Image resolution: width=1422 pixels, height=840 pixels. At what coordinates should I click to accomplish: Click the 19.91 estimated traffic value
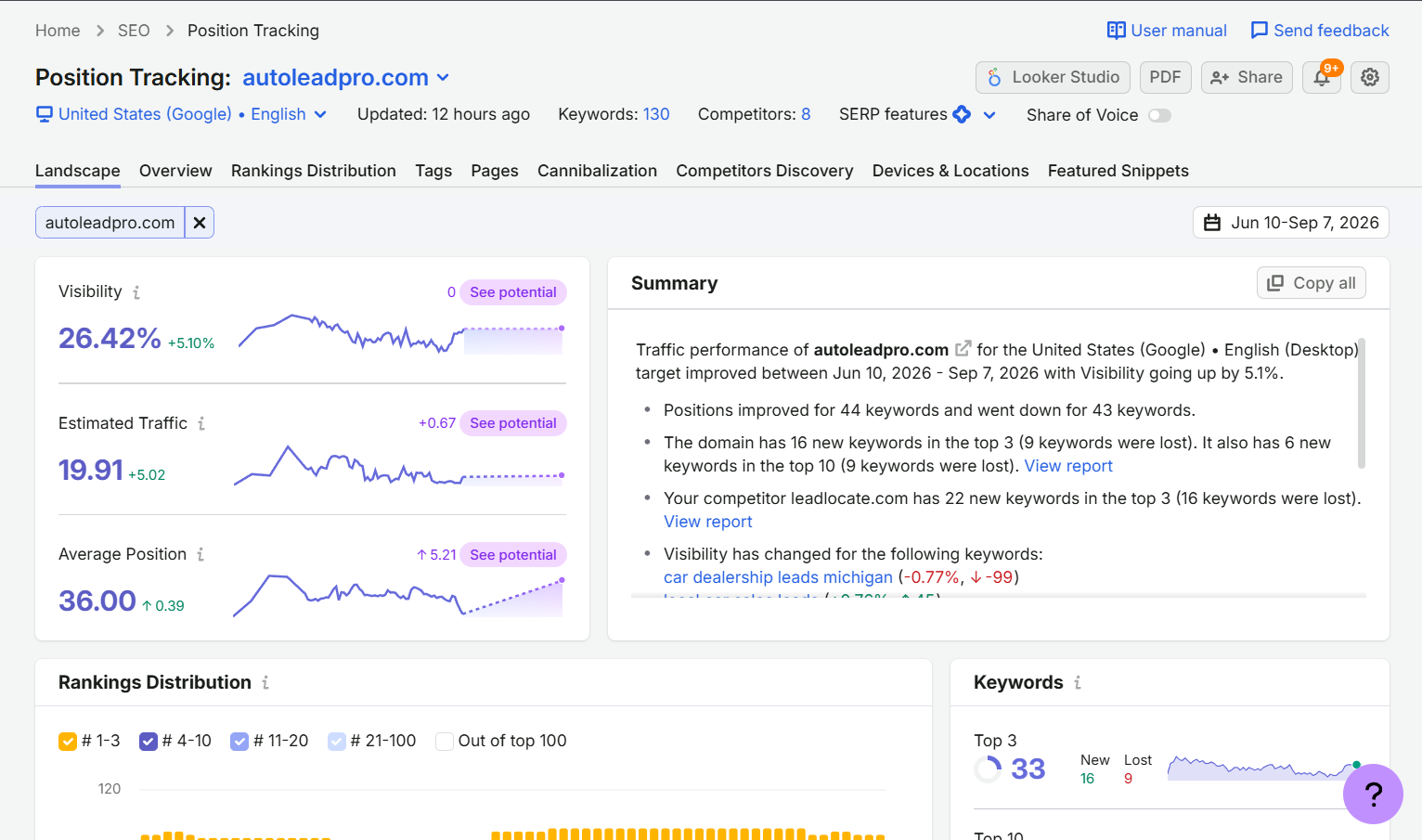coord(91,471)
